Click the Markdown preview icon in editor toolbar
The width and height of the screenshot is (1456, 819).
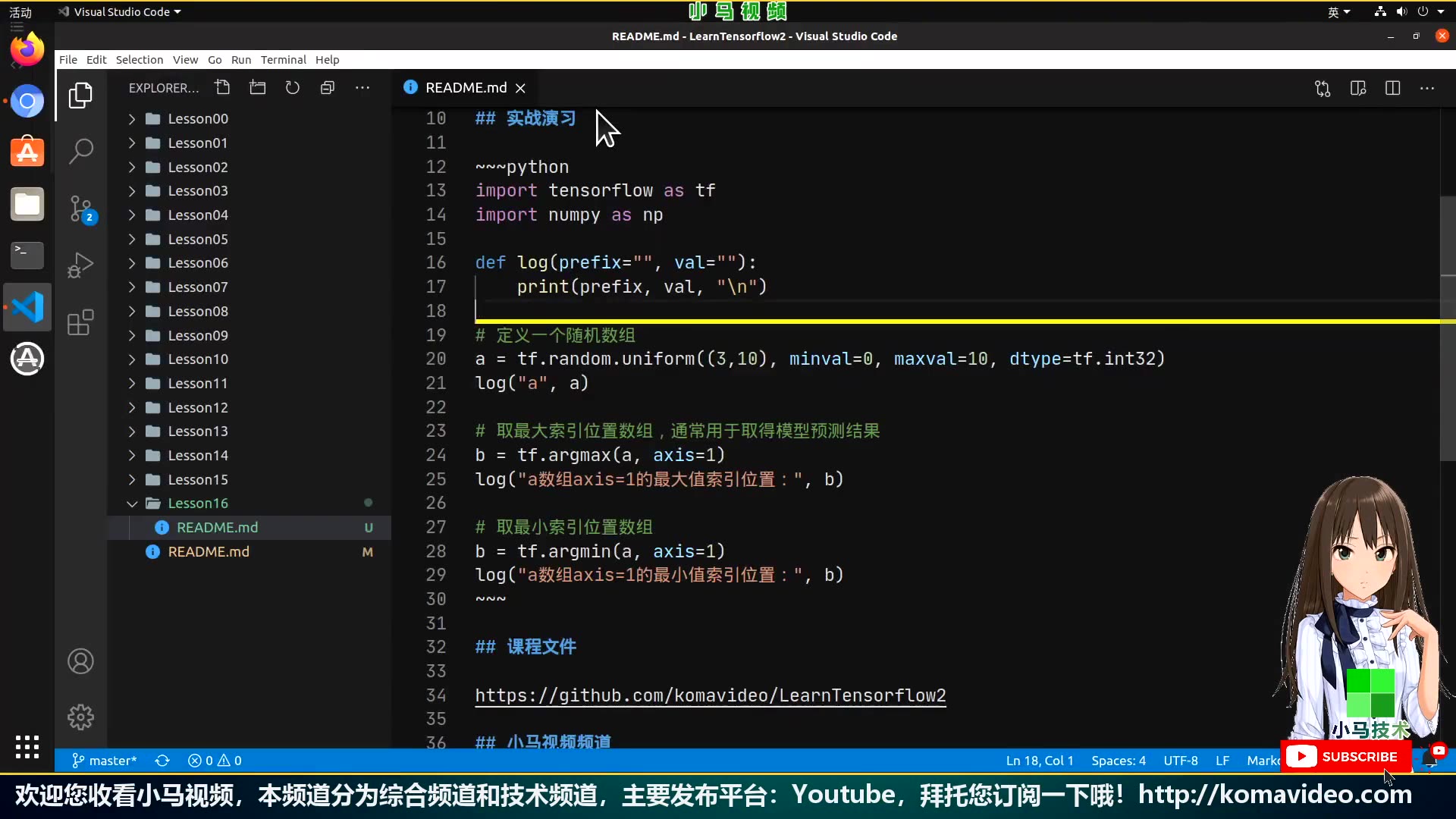coord(1358,87)
